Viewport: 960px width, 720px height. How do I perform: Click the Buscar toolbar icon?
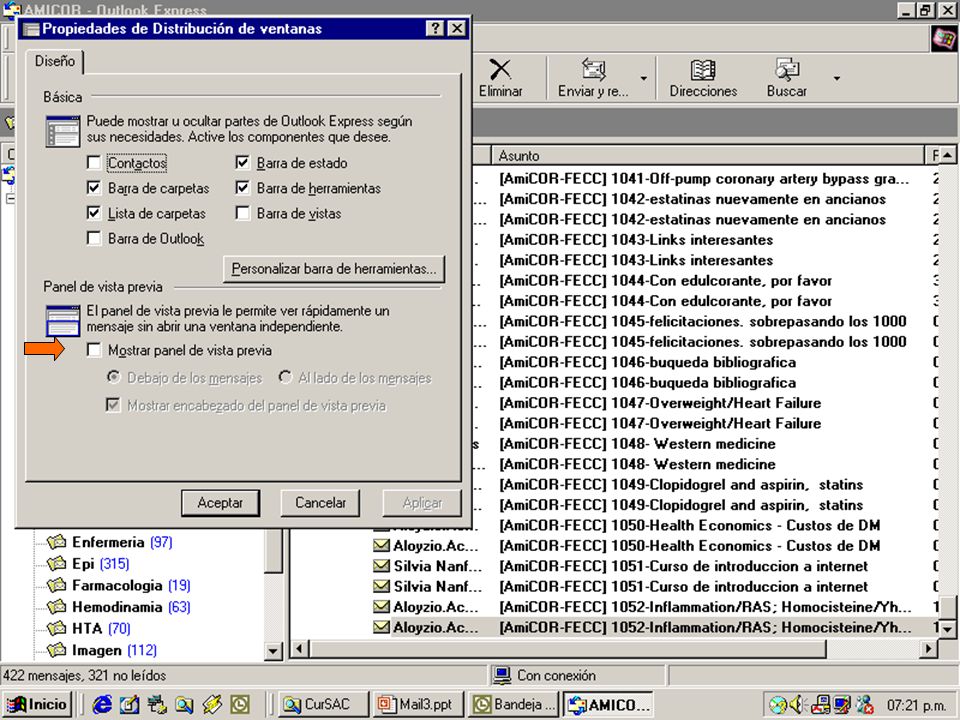(787, 70)
